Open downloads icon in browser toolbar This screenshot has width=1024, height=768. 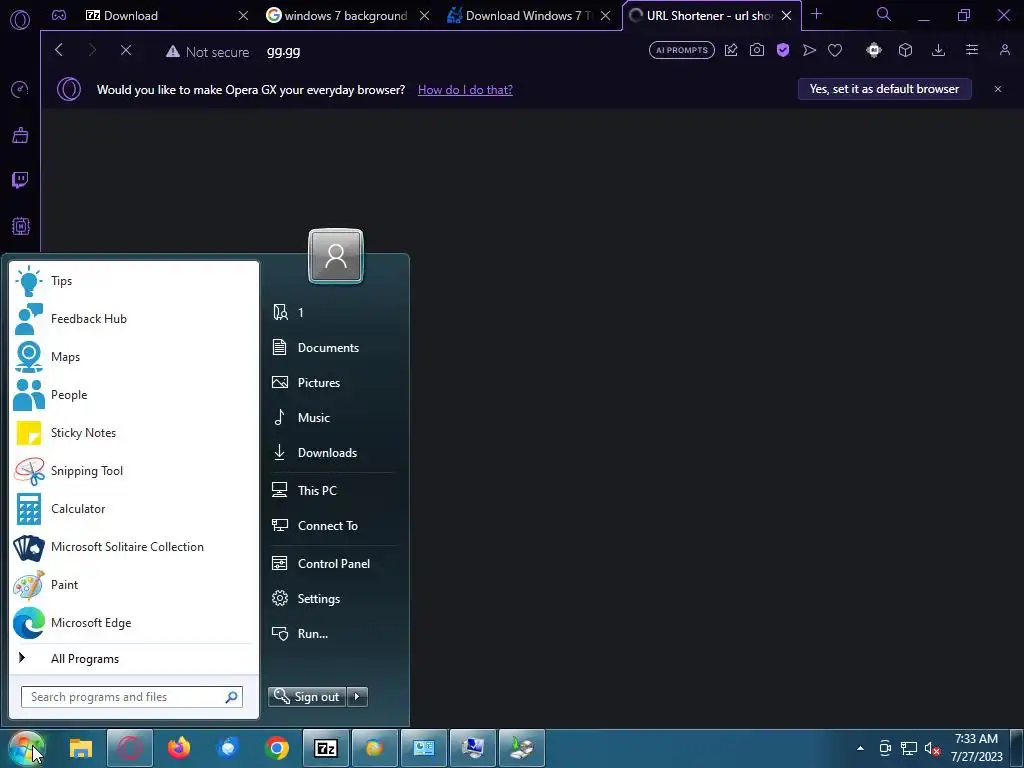coord(938,50)
